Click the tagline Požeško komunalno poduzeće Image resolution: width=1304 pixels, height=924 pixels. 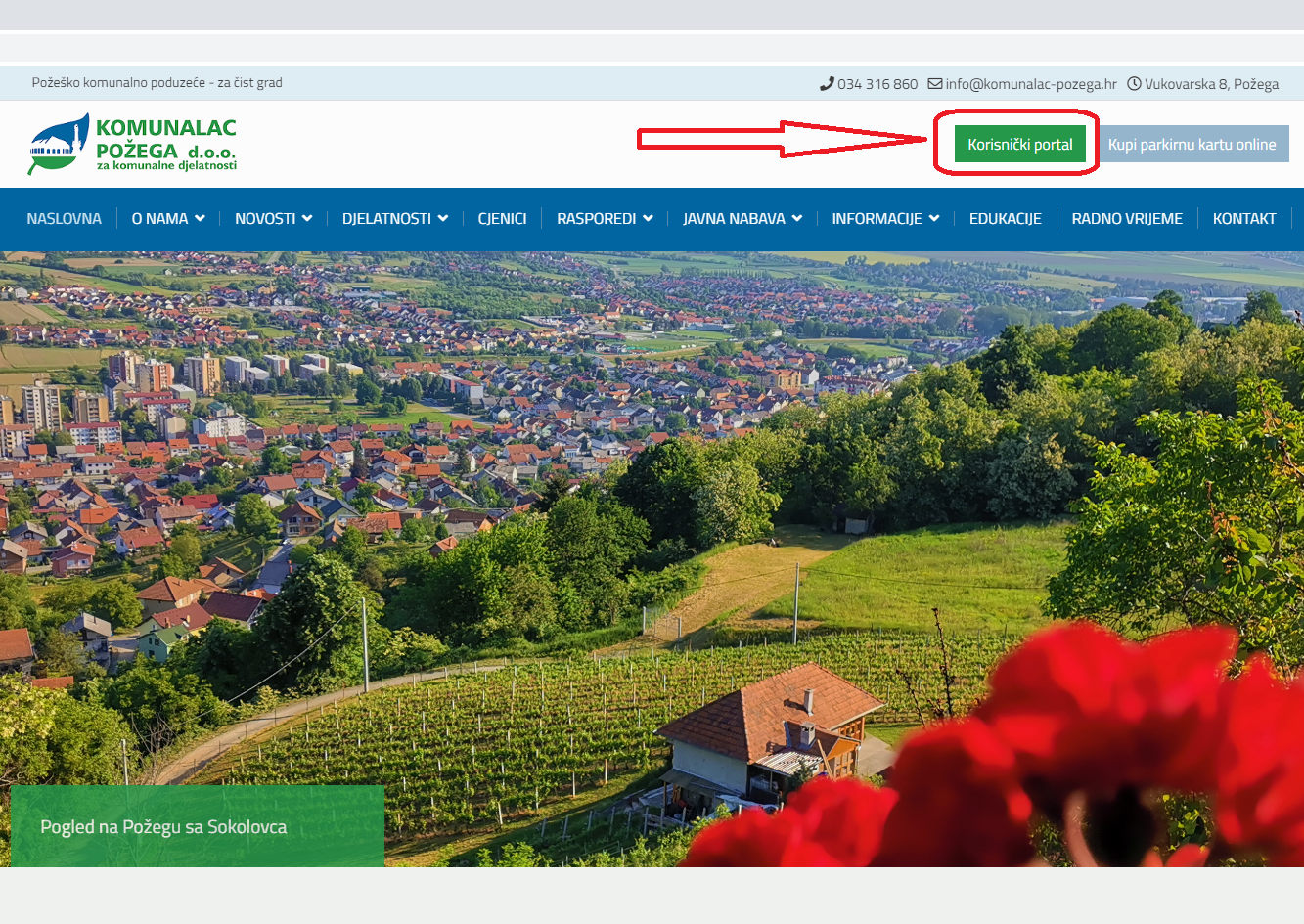pyautogui.click(x=157, y=83)
